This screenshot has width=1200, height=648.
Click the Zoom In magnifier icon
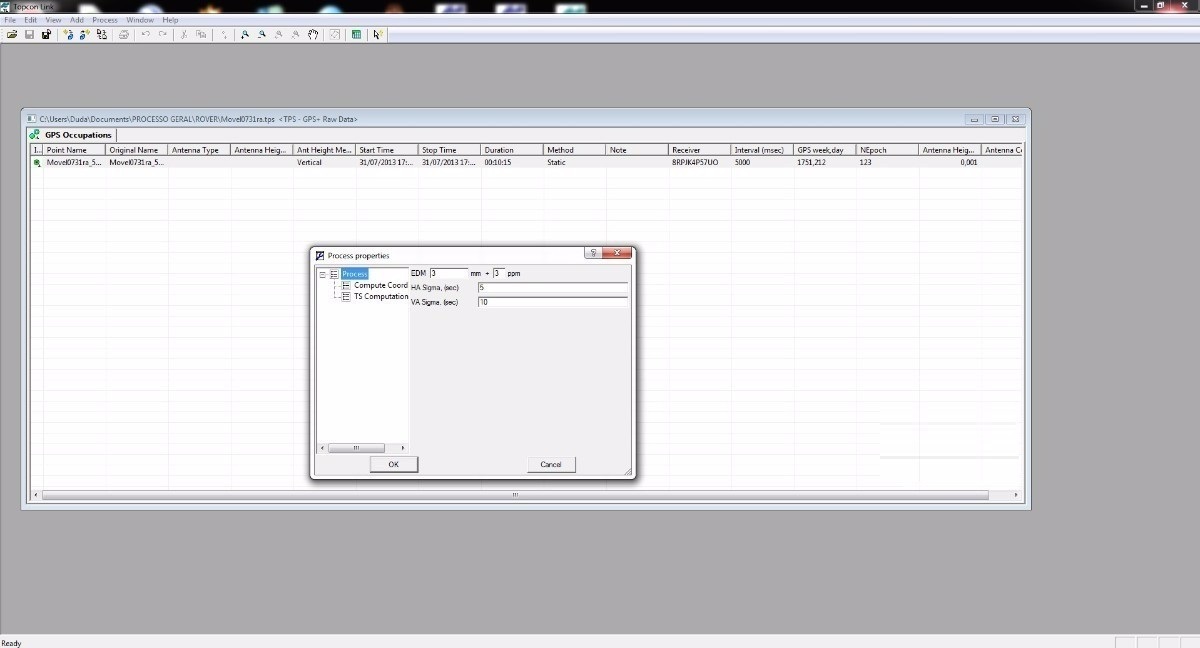pyautogui.click(x=245, y=34)
